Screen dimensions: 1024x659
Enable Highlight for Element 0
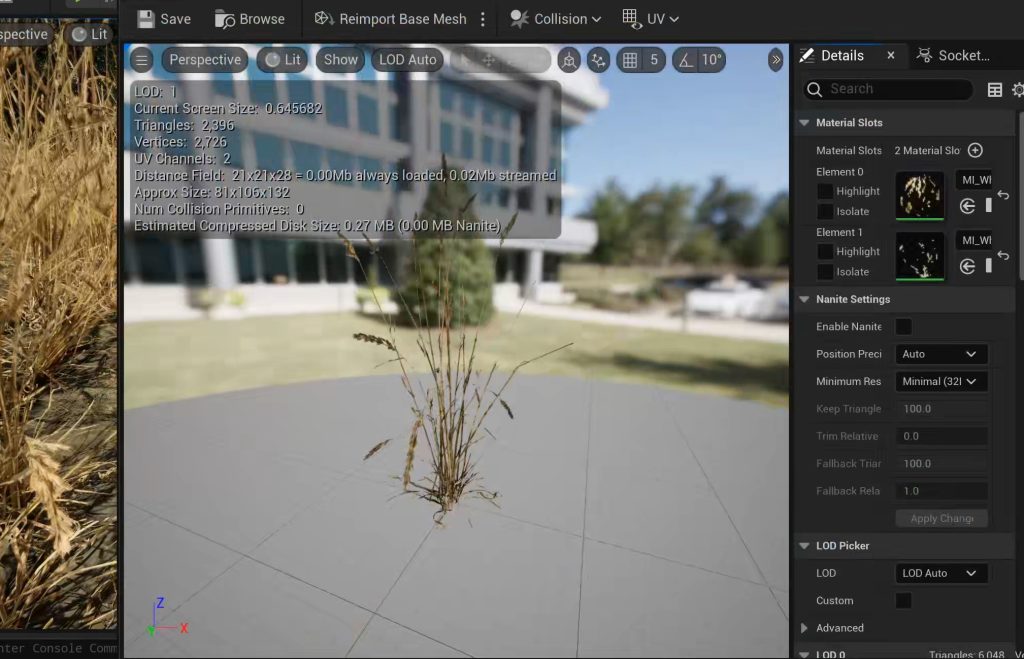[825, 191]
